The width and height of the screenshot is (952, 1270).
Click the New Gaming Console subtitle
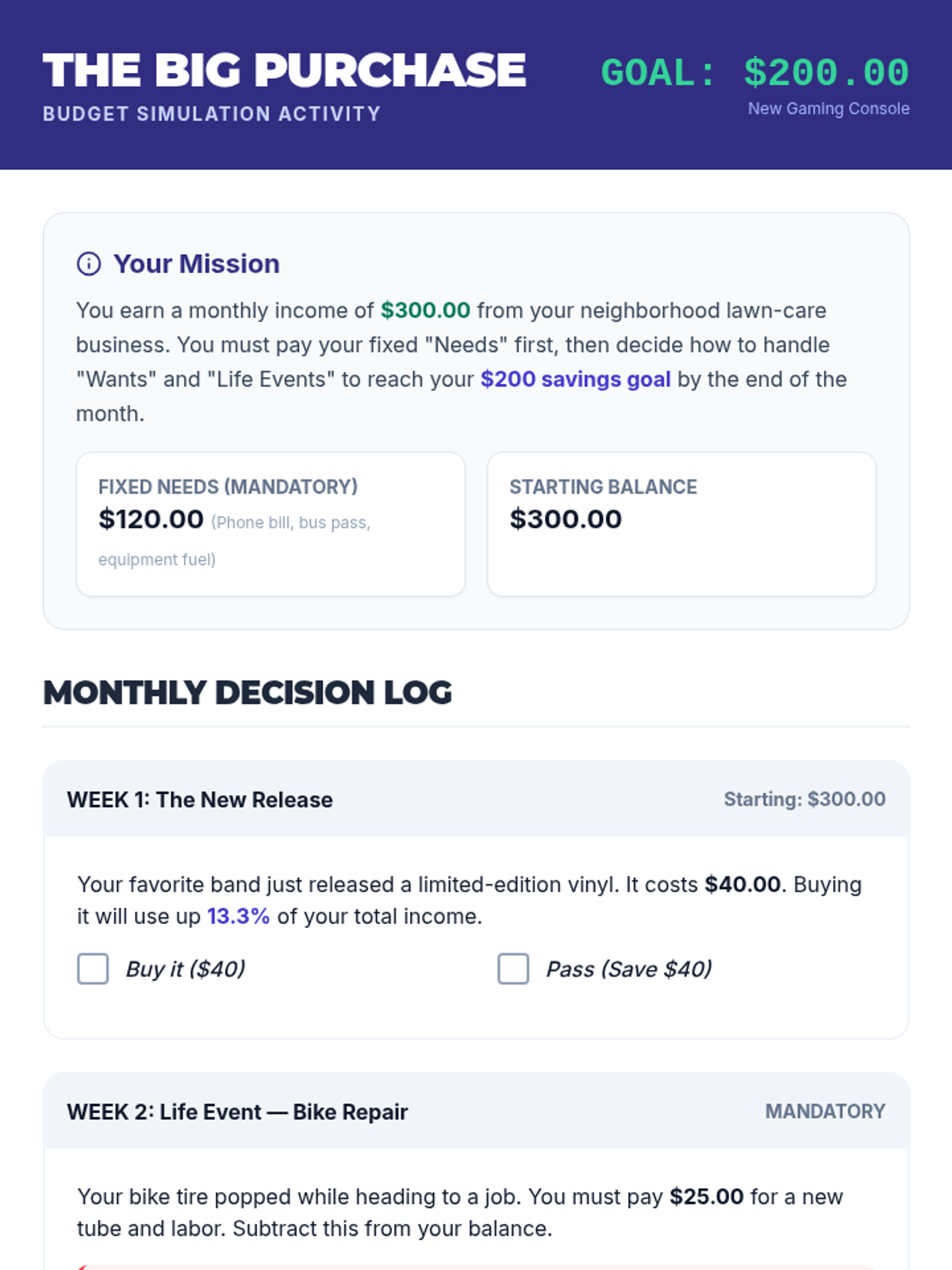(828, 109)
